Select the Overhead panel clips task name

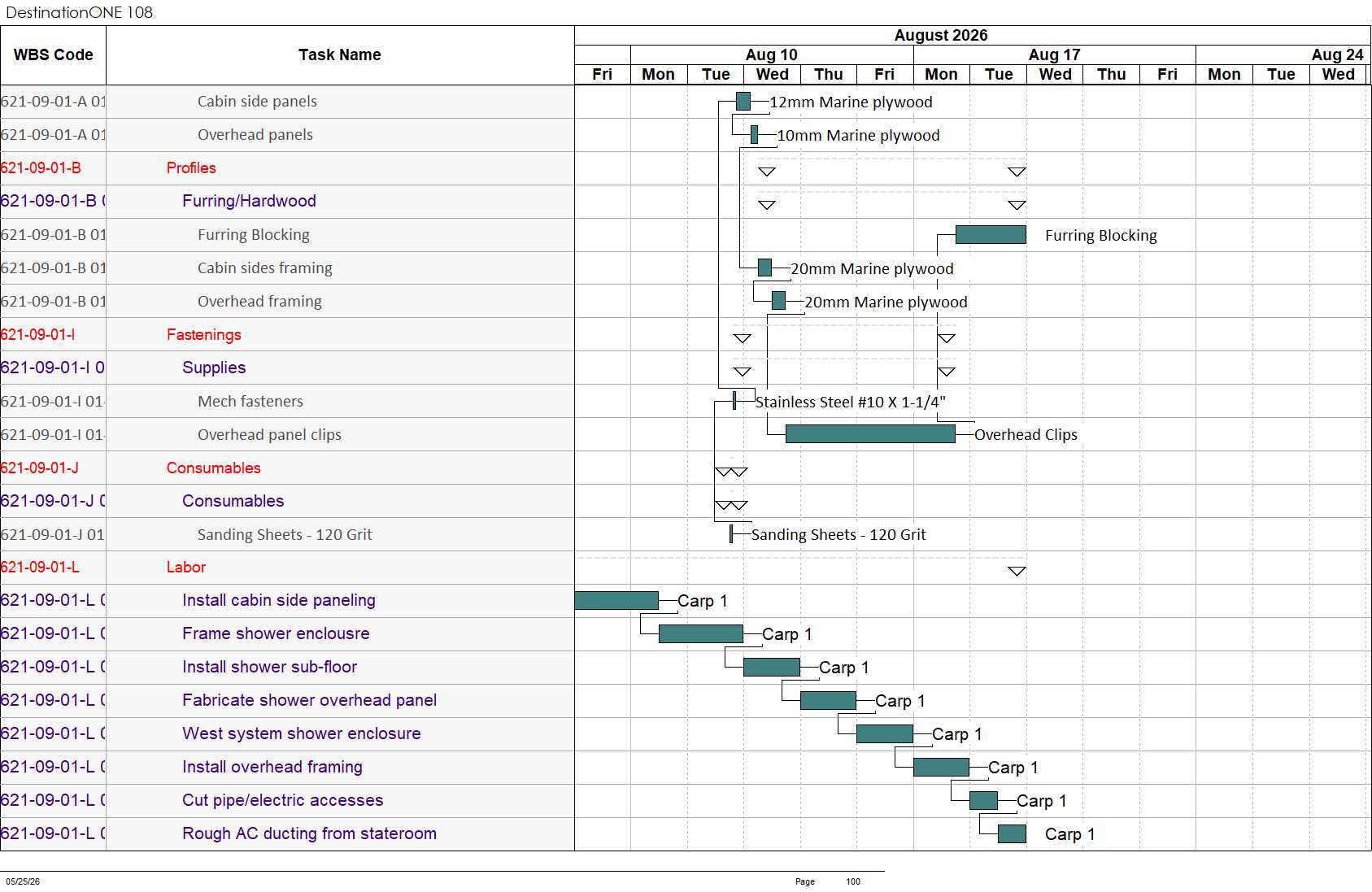[269, 435]
